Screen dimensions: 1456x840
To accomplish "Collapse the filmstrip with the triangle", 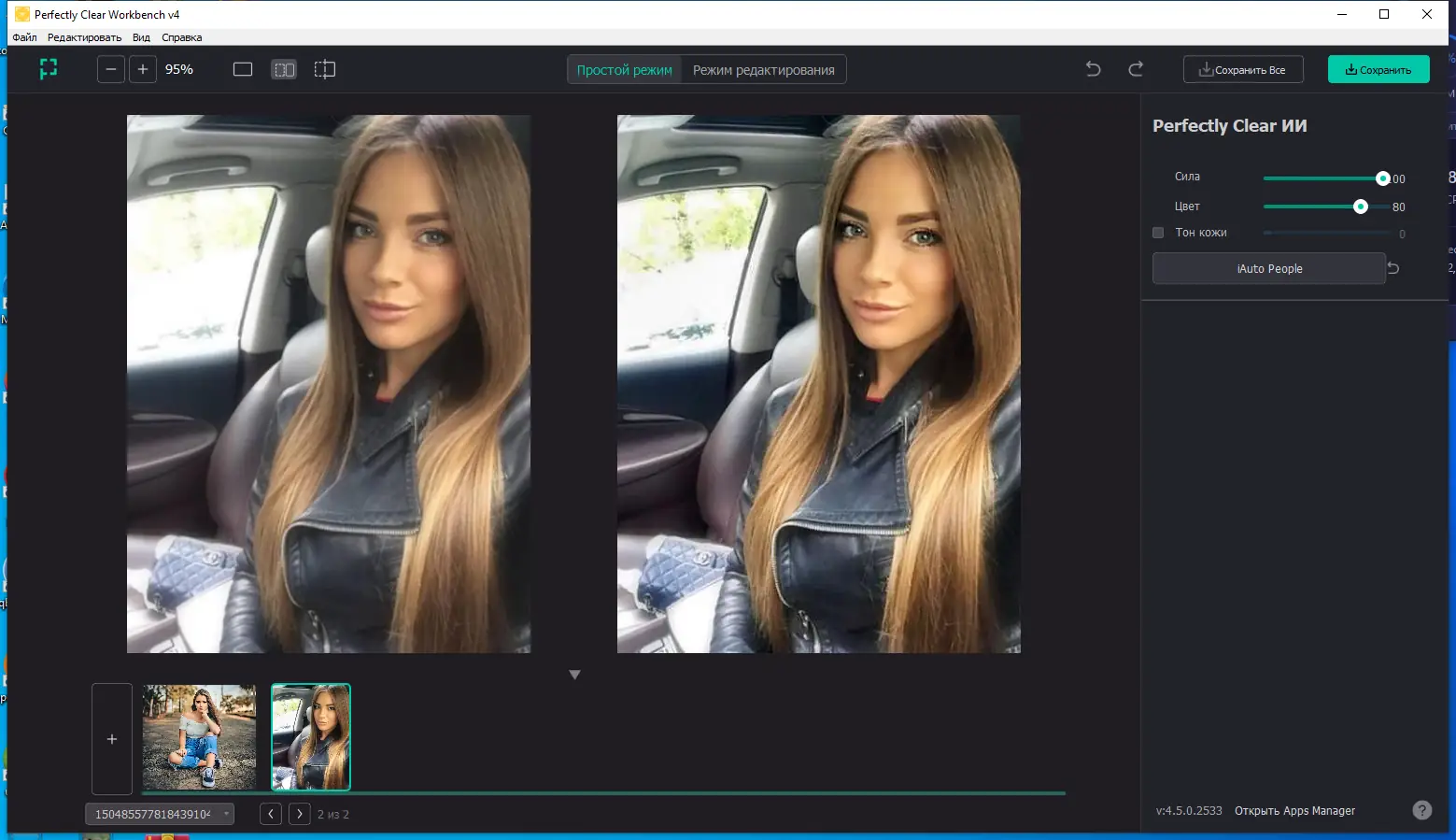I will click(575, 675).
